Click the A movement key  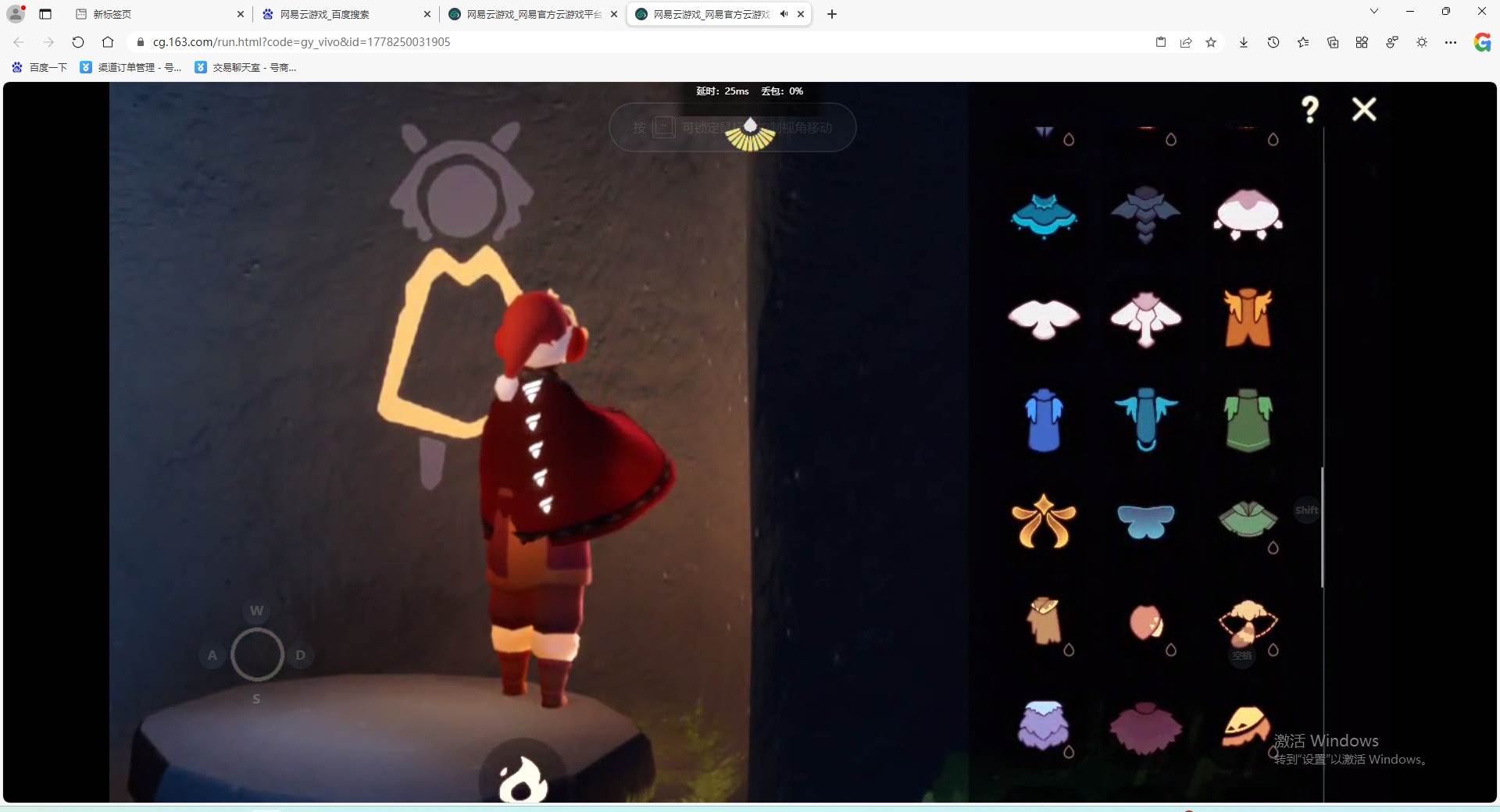212,655
